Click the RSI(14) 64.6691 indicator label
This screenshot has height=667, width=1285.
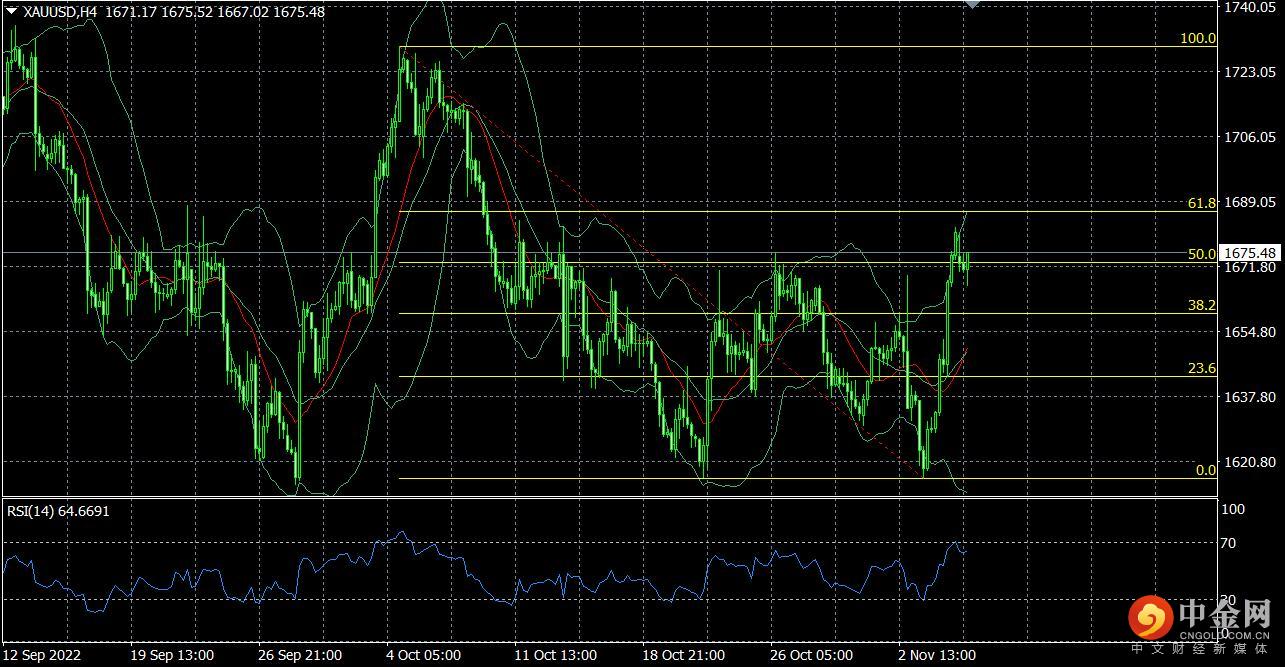tap(59, 511)
